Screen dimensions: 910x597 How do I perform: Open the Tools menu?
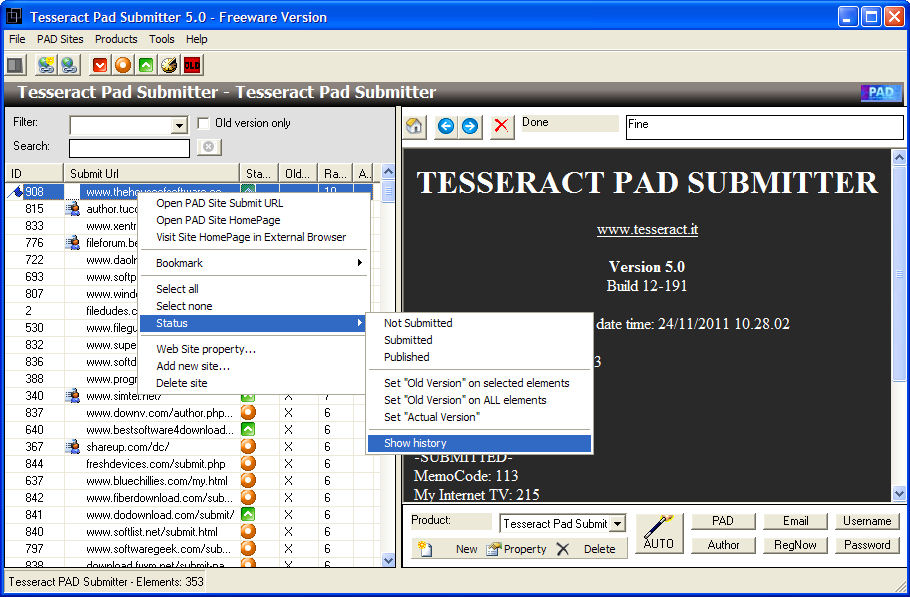click(x=161, y=39)
